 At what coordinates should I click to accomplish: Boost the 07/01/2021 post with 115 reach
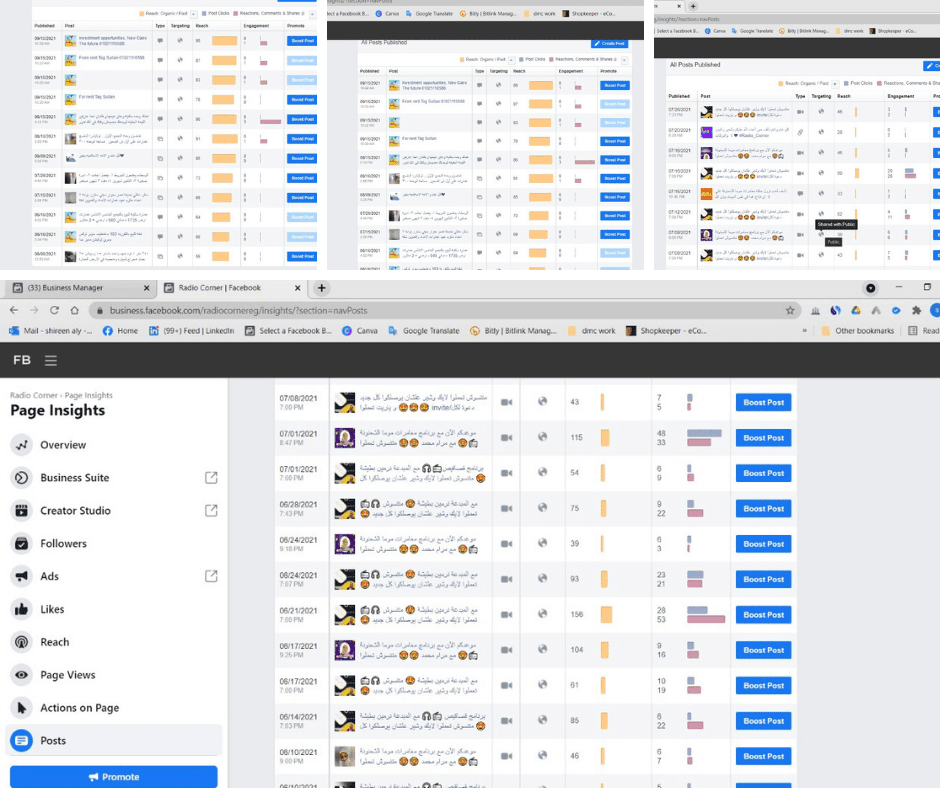[763, 438]
